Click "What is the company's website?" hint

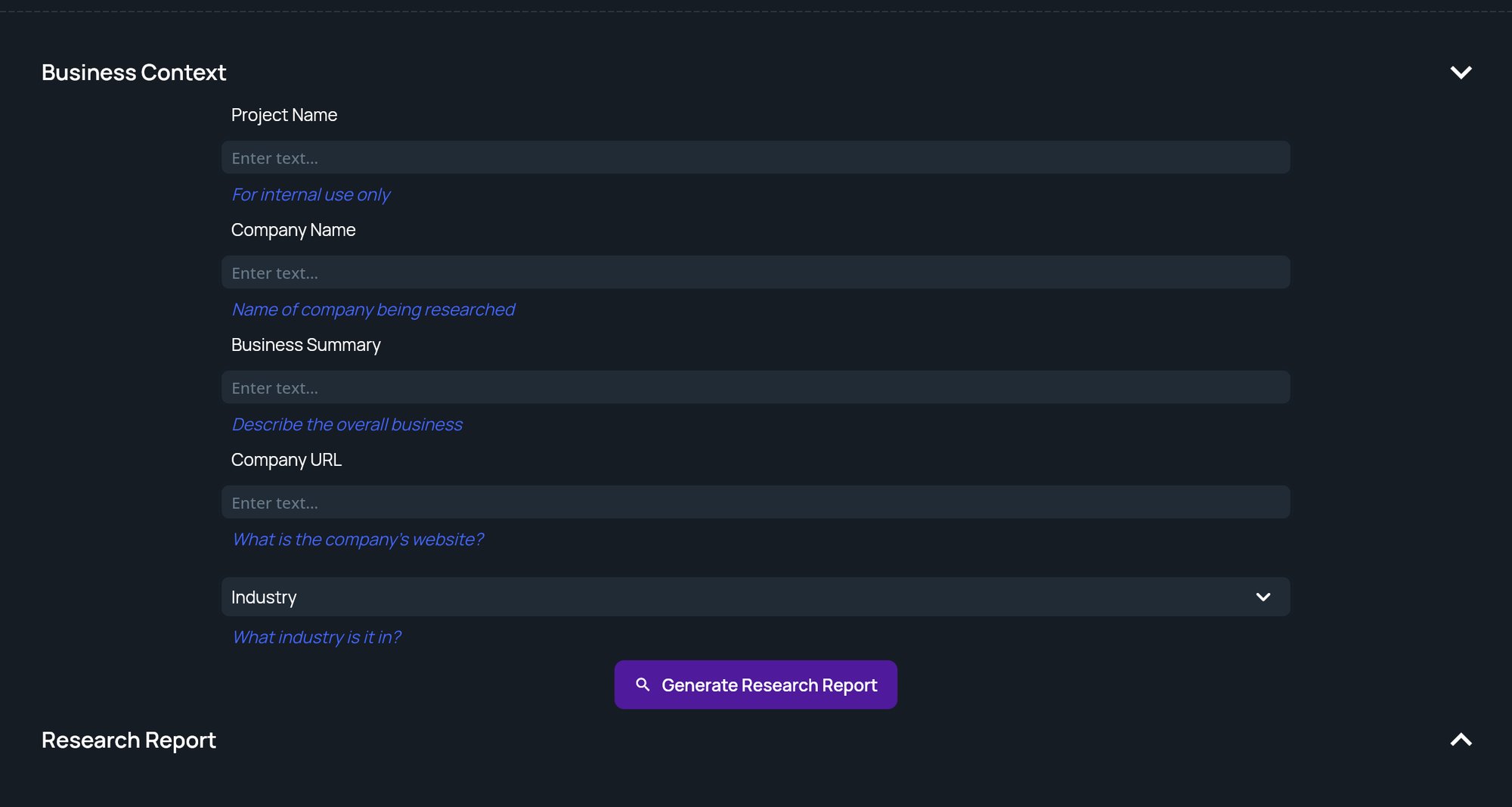point(358,540)
